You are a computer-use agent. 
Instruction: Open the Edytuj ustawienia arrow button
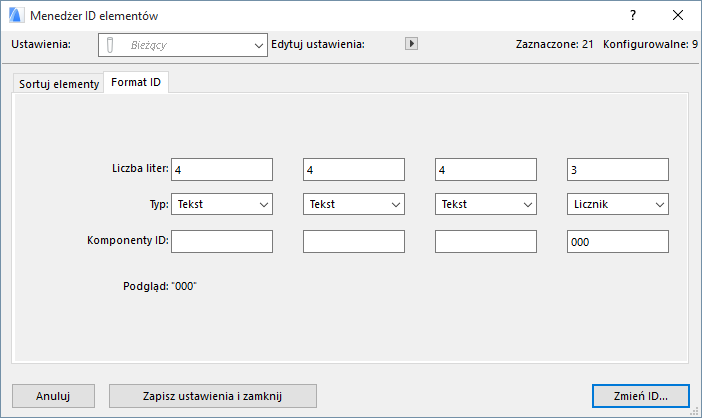[410, 44]
